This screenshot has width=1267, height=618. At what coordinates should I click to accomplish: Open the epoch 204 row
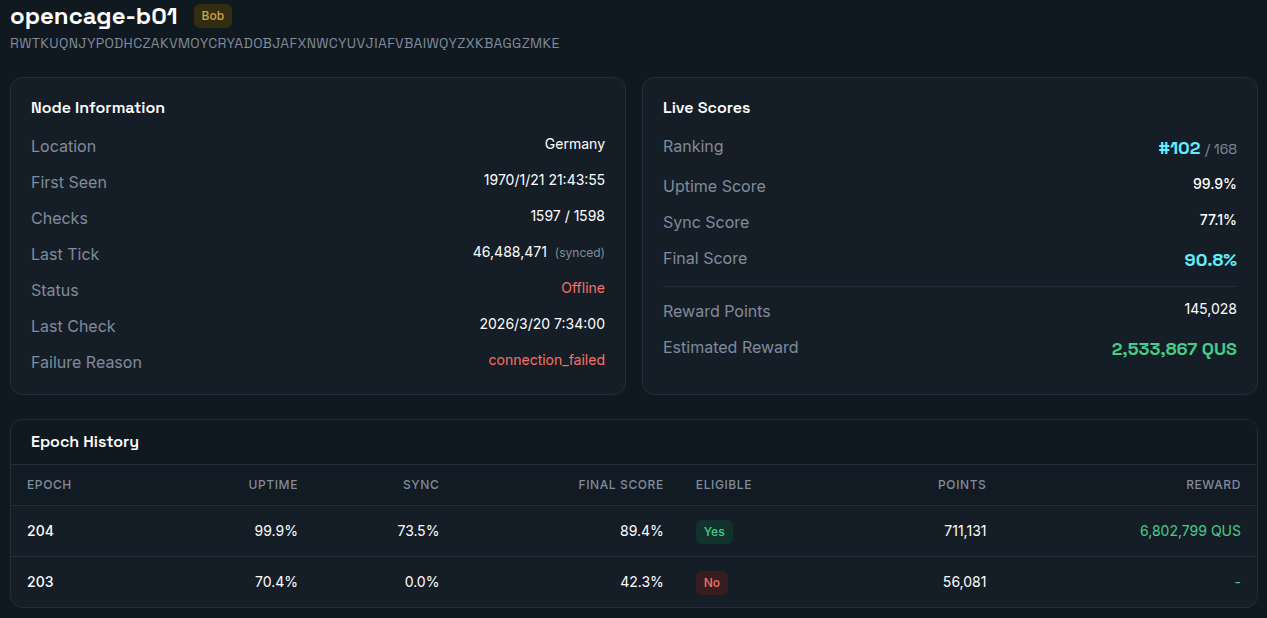coord(40,531)
